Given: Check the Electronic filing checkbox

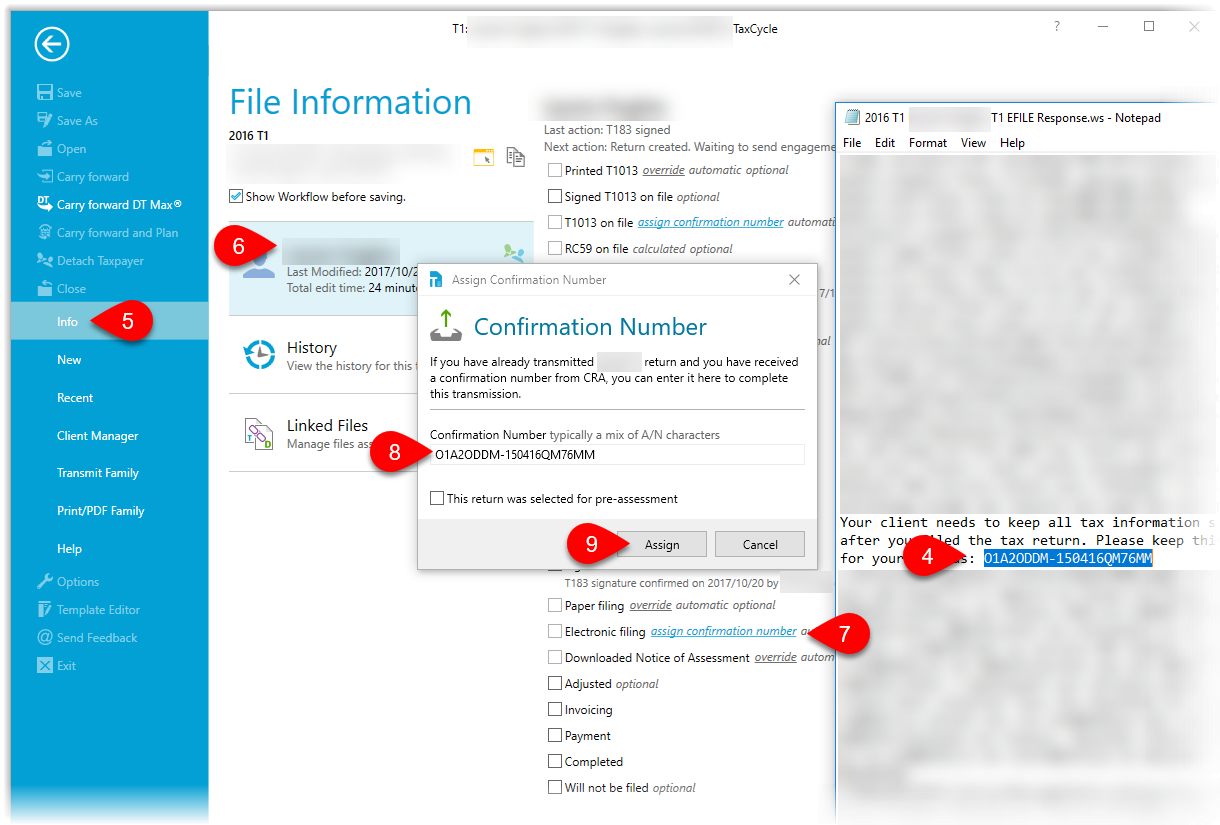Looking at the screenshot, I should click(555, 631).
